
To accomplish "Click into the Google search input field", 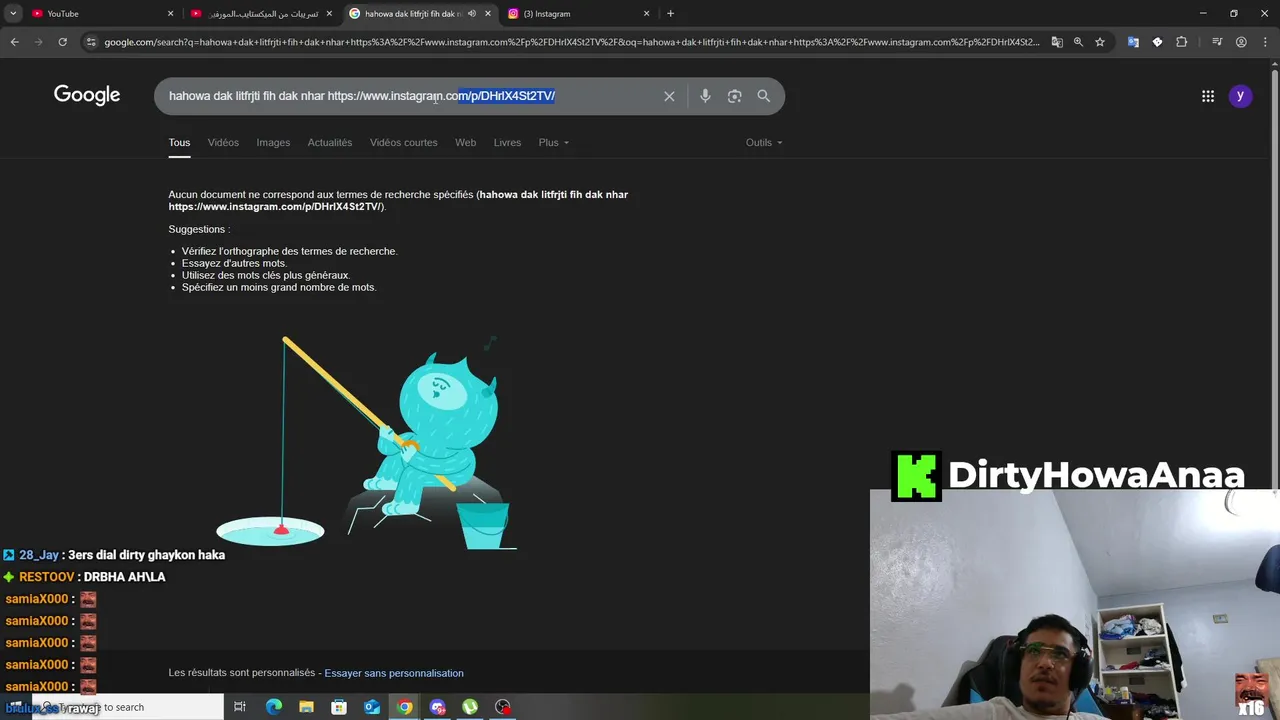I will coord(410,96).
